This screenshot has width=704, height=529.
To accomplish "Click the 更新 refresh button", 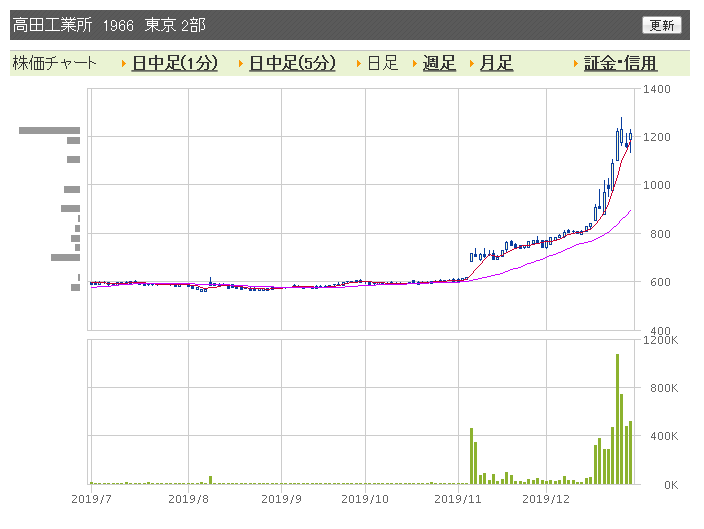I will coord(661,25).
